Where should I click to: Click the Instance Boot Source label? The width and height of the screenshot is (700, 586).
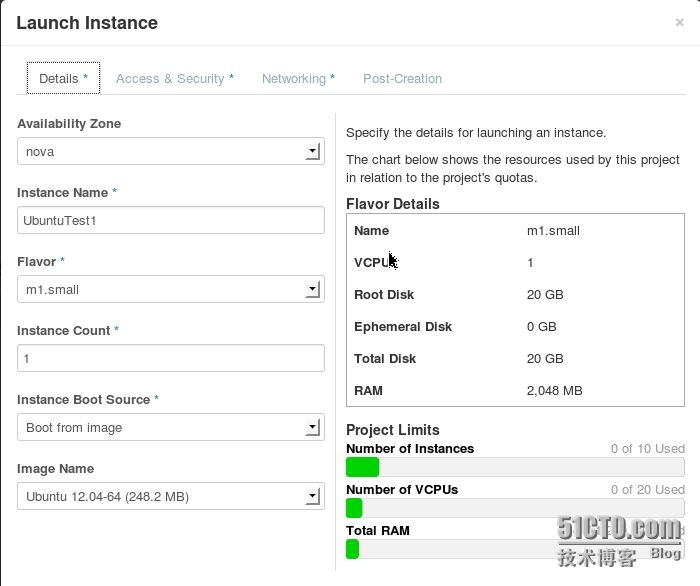(83, 399)
